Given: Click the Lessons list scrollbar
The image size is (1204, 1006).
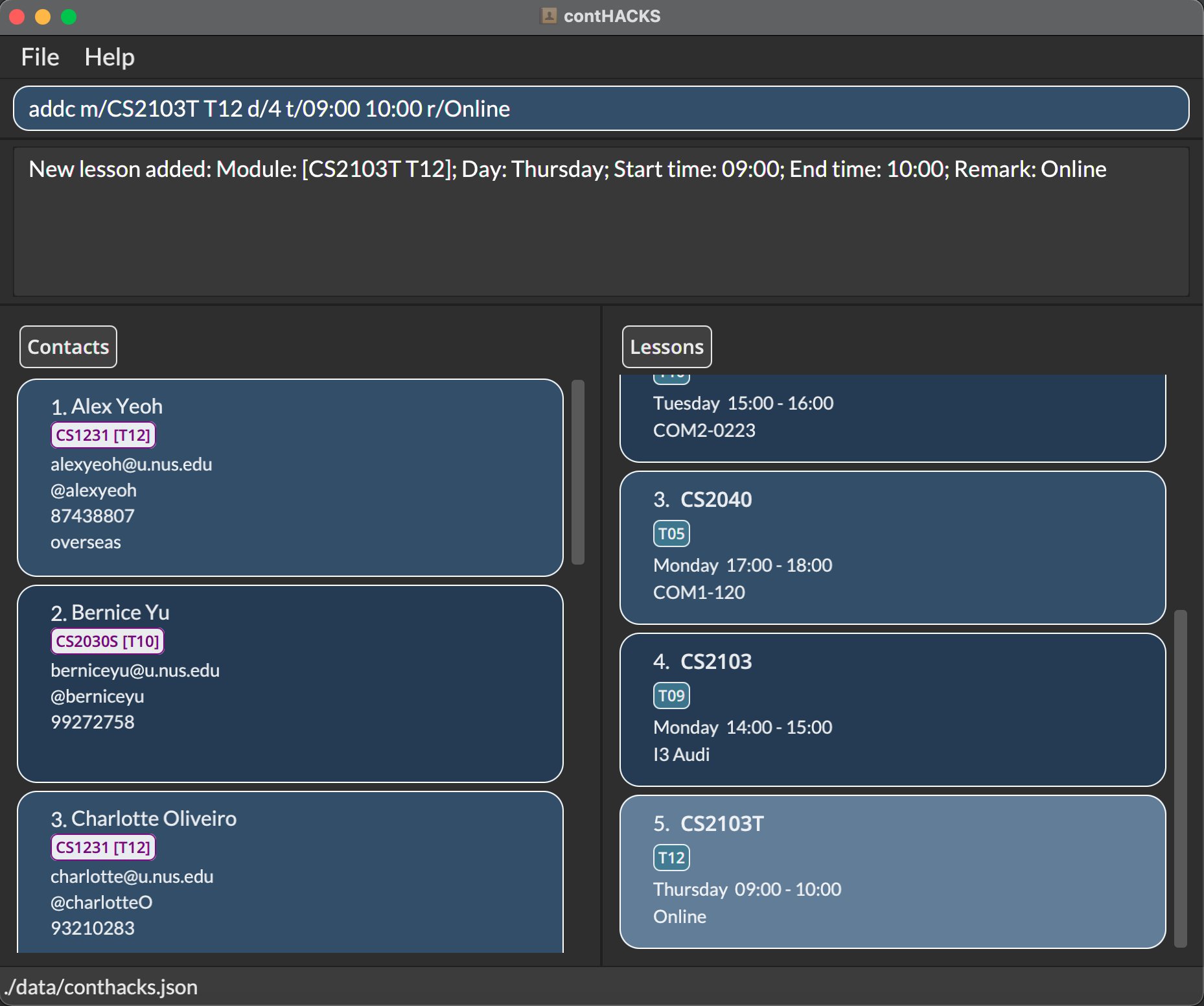Looking at the screenshot, I should coord(1180,778).
